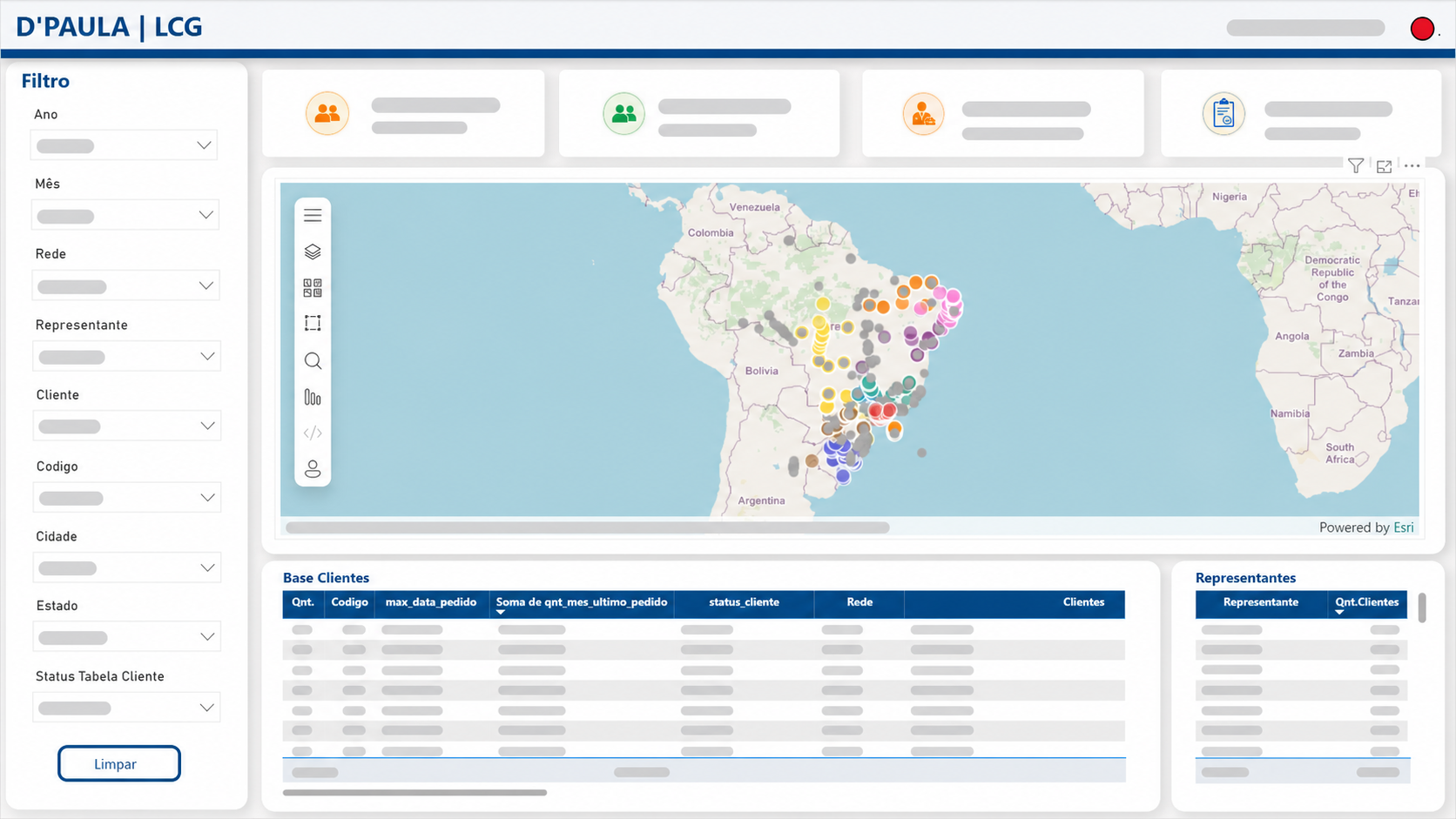The height and width of the screenshot is (819, 1456).
Task: Sort by status_cliente column header
Action: tap(744, 602)
